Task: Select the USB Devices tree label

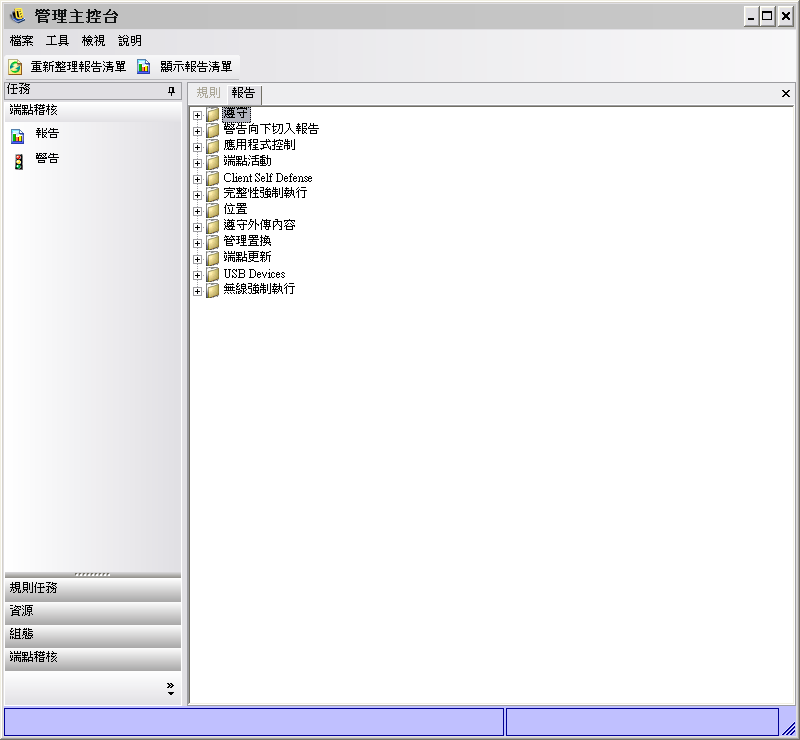Action: pos(254,274)
